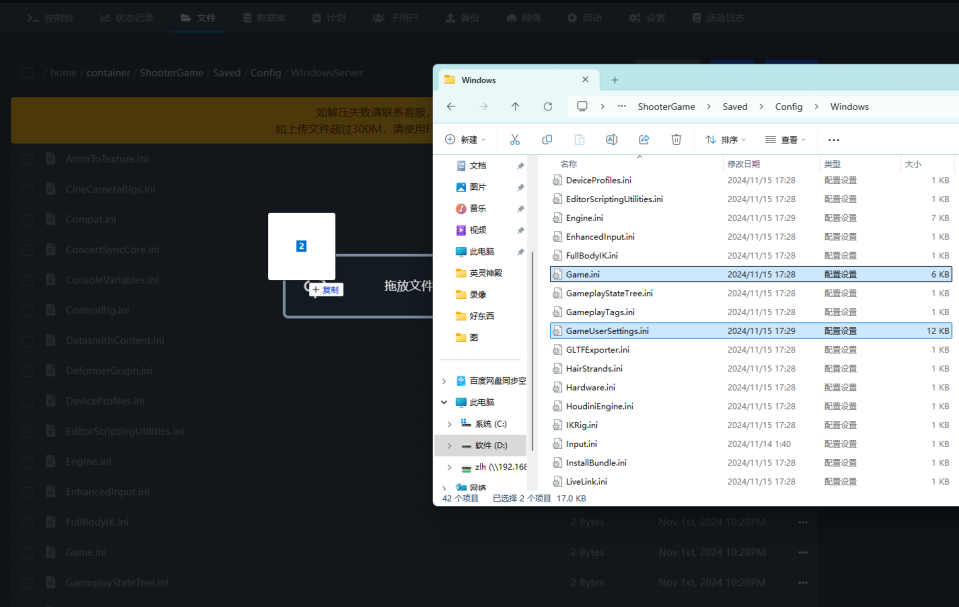The height and width of the screenshot is (607, 959).
Task: Check the ConcertSyncCore.ini checkbox
Action: (28, 250)
